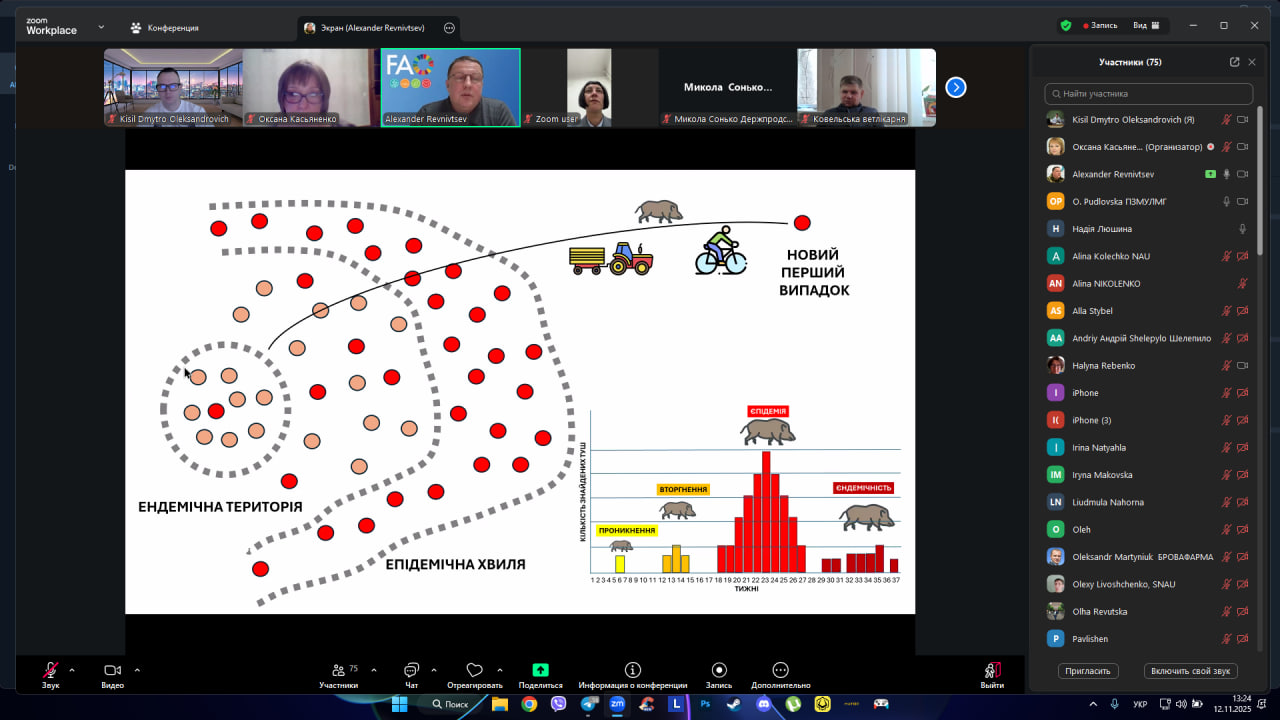Click the Leave meeting (Выйти) icon
Viewport: 1280px width, 720px height.
coord(992,670)
